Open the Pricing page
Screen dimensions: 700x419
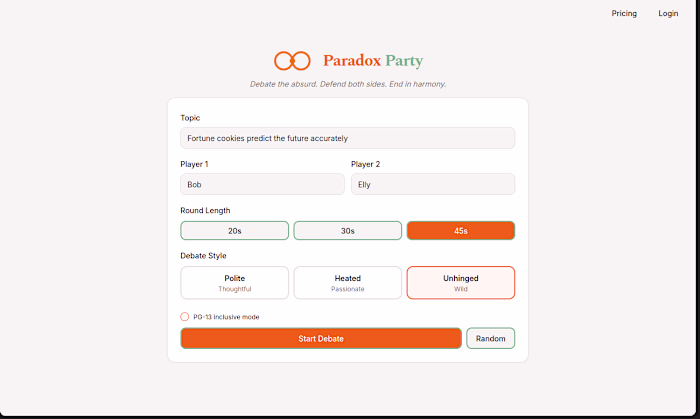click(x=624, y=14)
